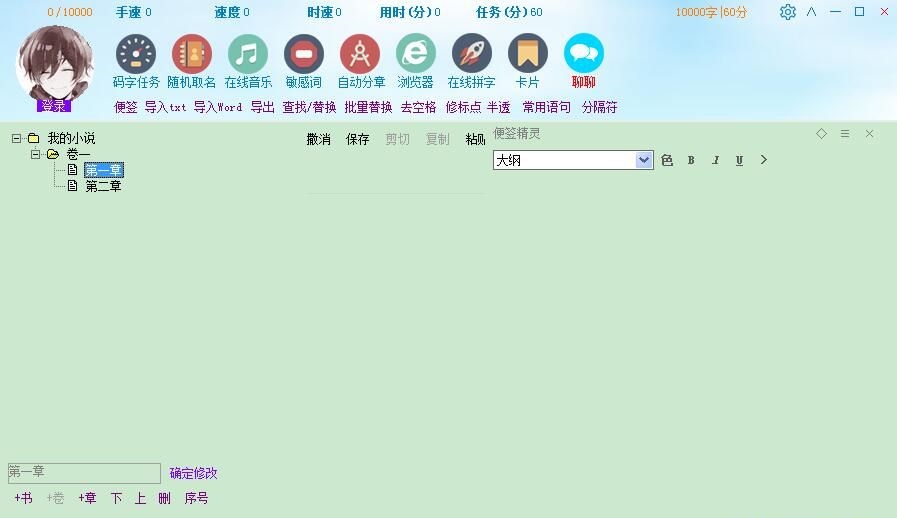Select the 我的小说 root folder

tap(71, 138)
